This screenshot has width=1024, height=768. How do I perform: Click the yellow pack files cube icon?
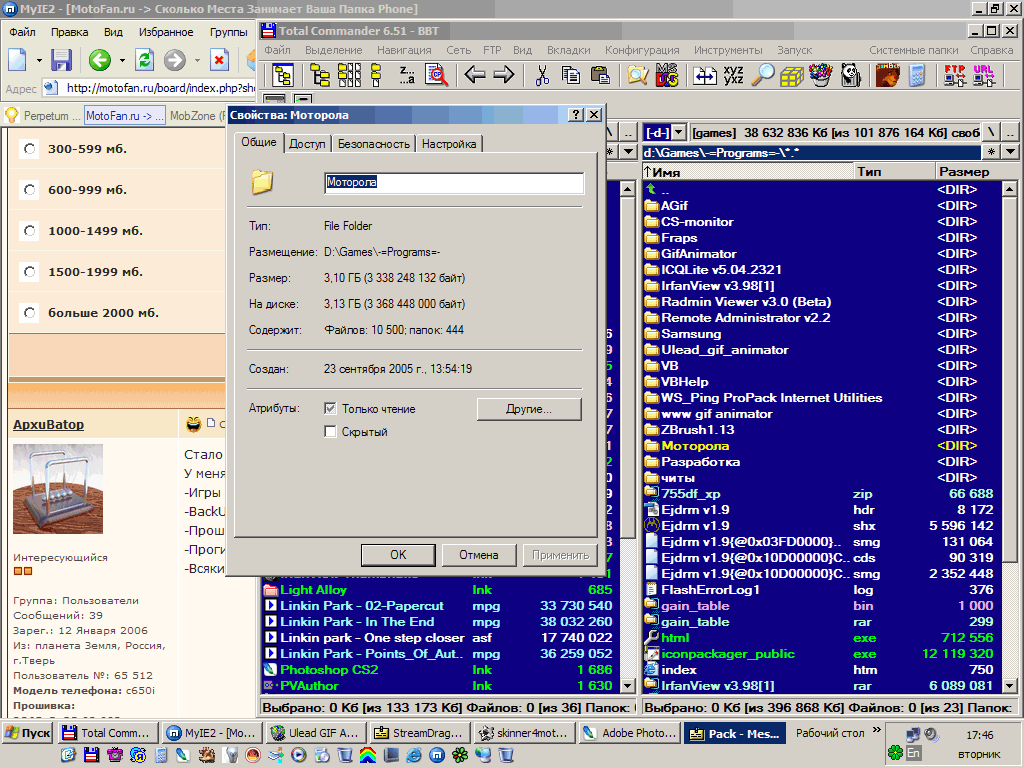[x=792, y=76]
